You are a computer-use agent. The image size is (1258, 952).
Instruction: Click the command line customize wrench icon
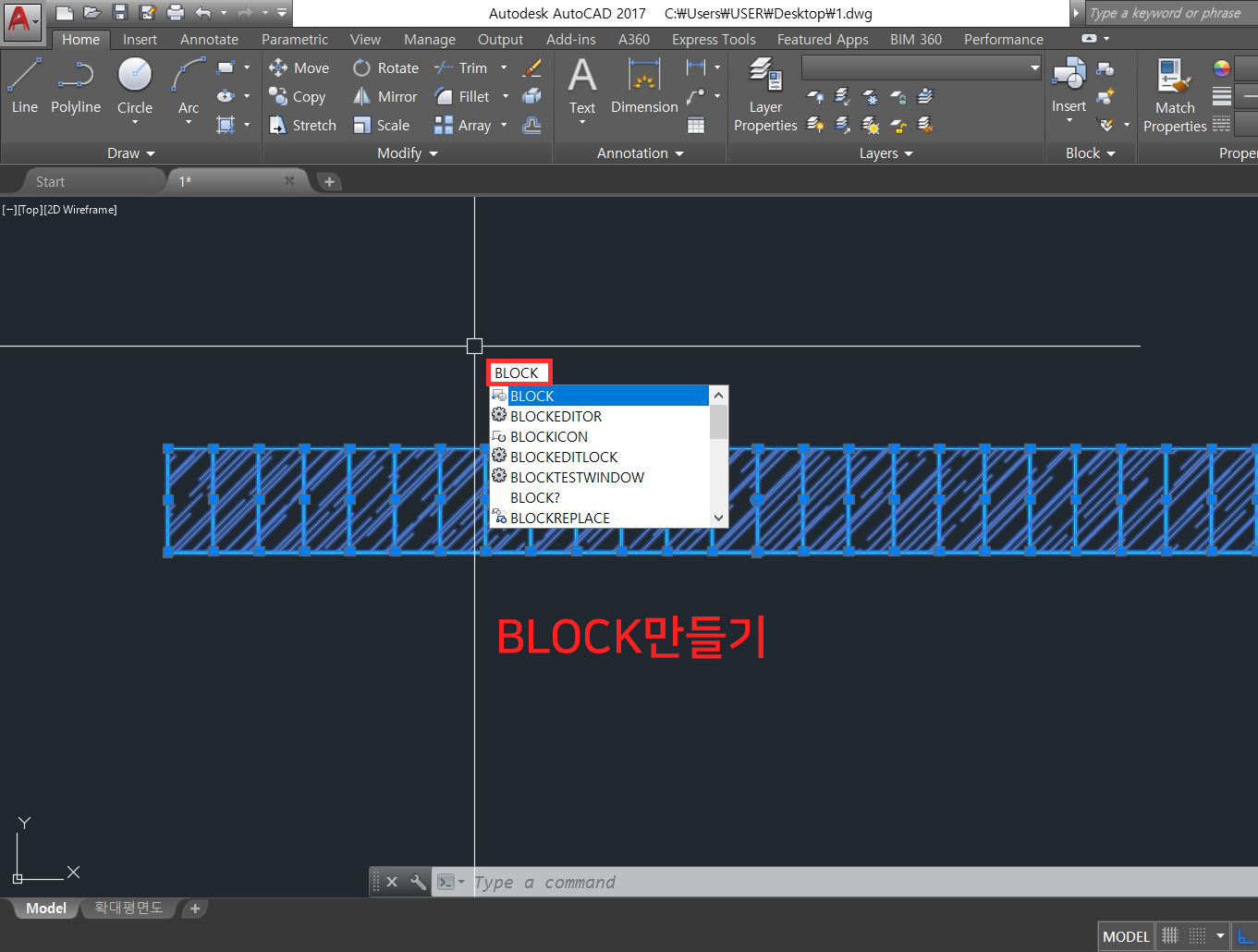tap(418, 882)
